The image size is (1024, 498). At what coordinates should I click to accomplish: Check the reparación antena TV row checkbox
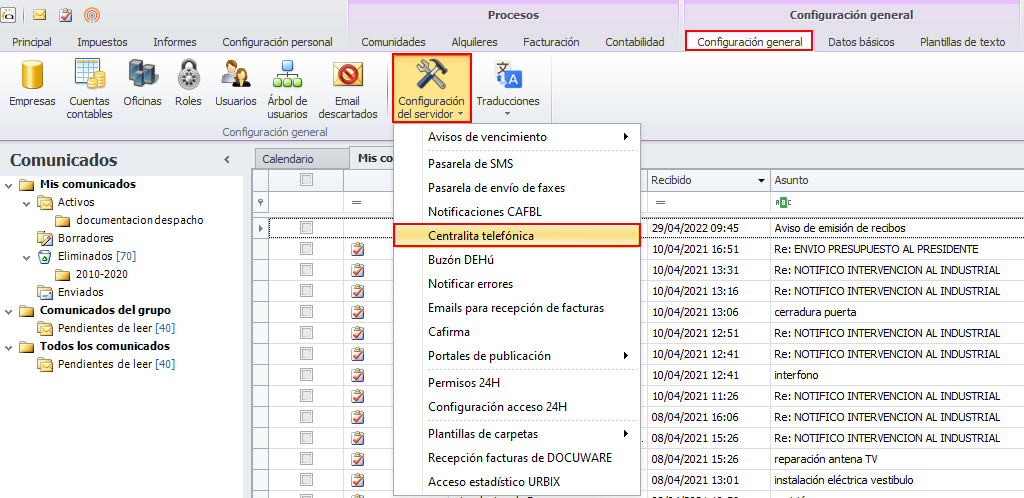[306, 458]
